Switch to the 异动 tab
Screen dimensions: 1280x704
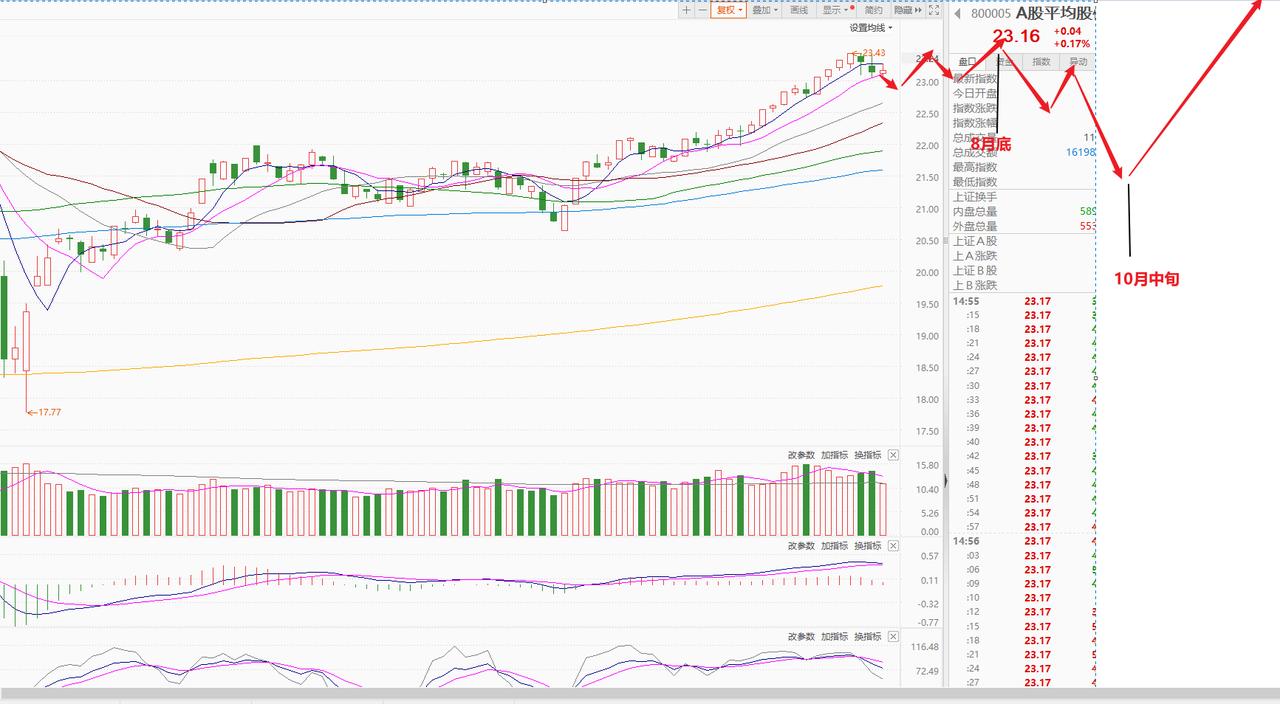click(x=1077, y=62)
